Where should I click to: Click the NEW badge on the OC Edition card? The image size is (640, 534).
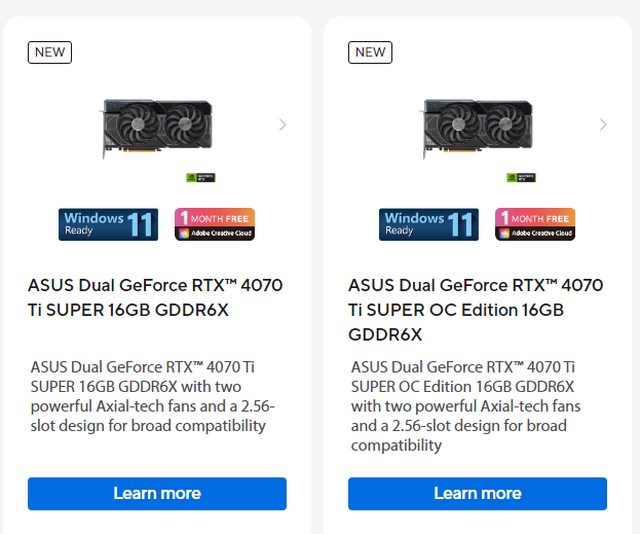click(370, 52)
